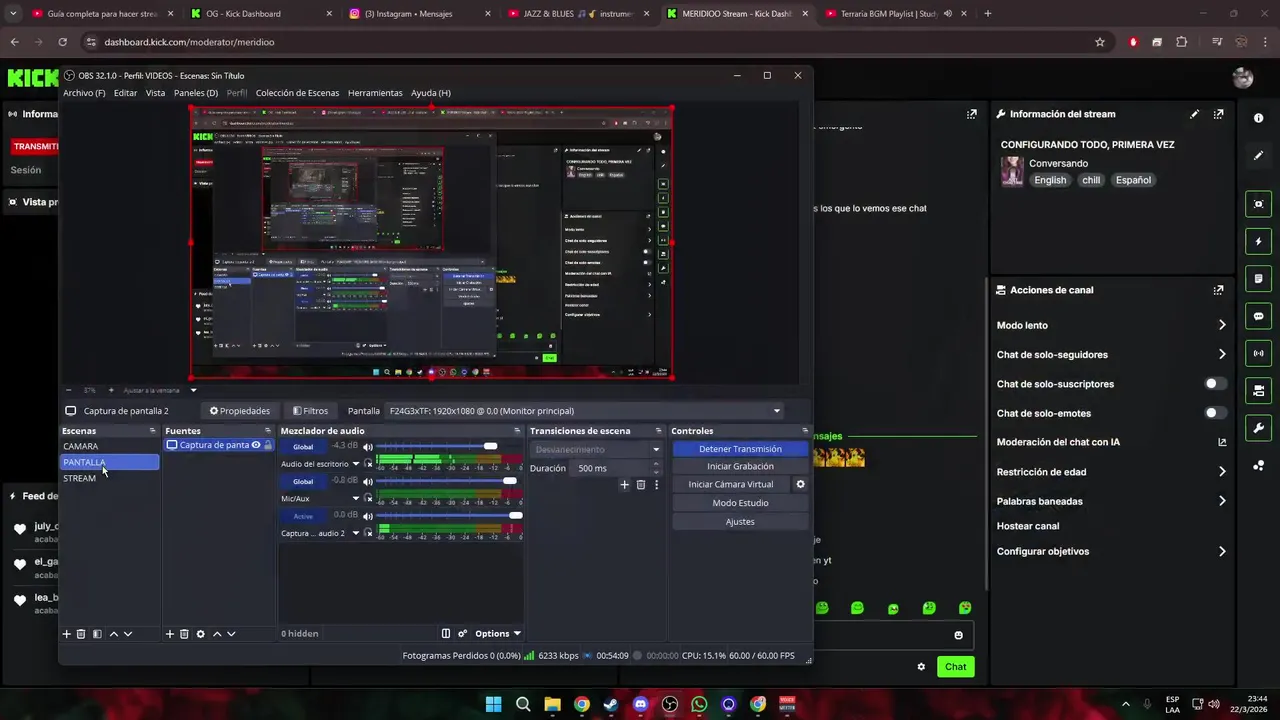This screenshot has height=720, width=1280.
Task: Toggle Chat de solo-emotes switch
Action: (x=1215, y=413)
